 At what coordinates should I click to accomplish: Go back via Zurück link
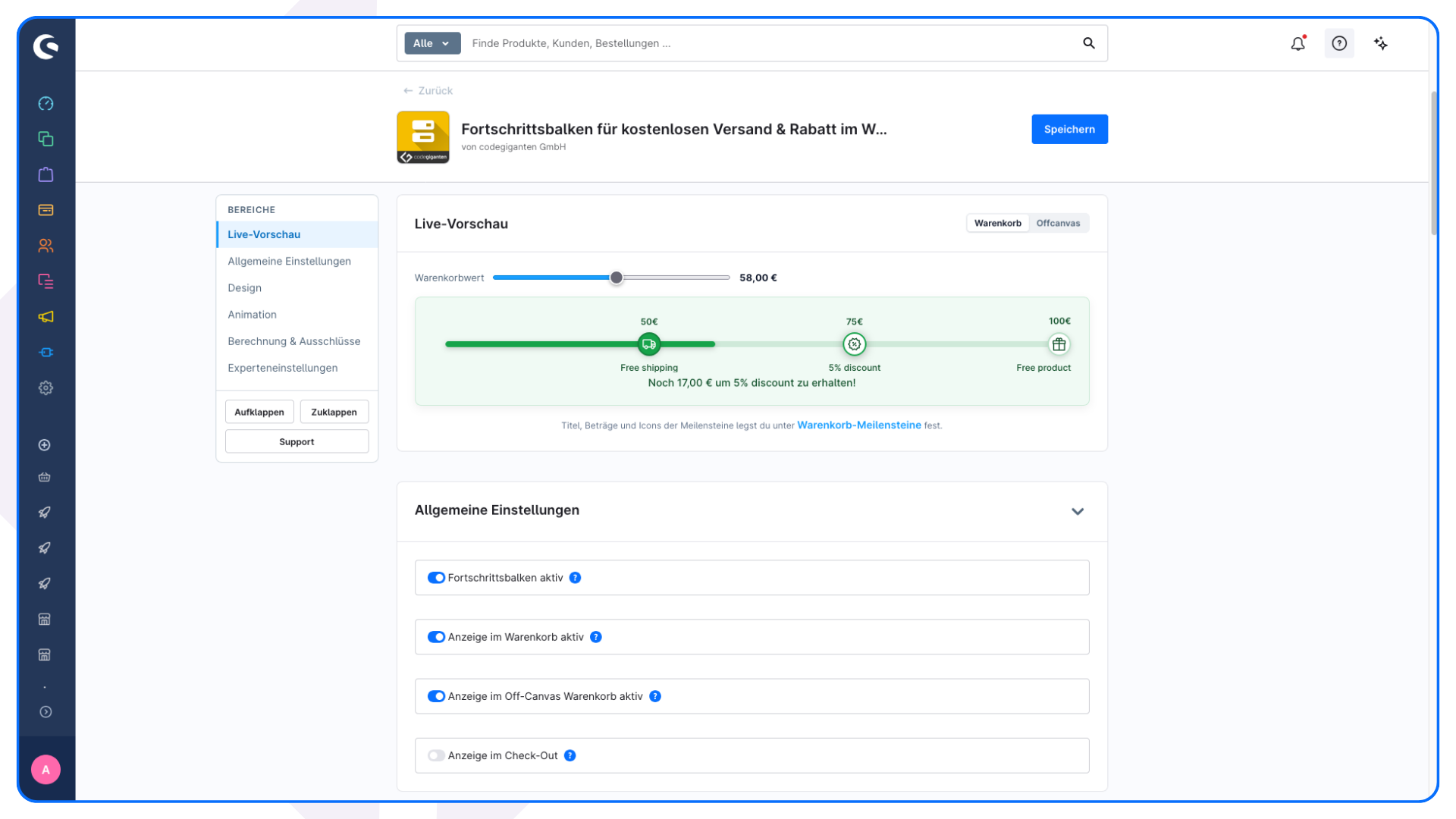tap(428, 90)
